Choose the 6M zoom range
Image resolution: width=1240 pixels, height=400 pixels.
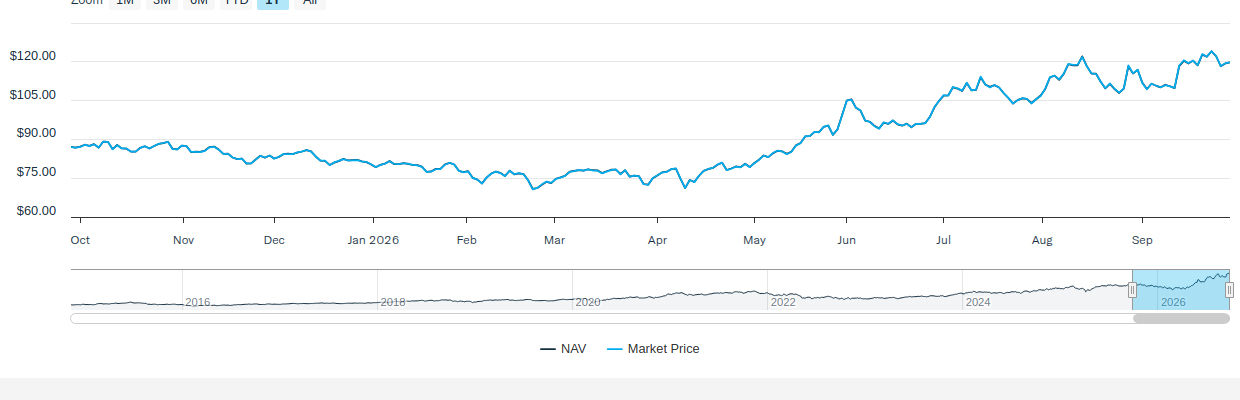click(x=199, y=3)
